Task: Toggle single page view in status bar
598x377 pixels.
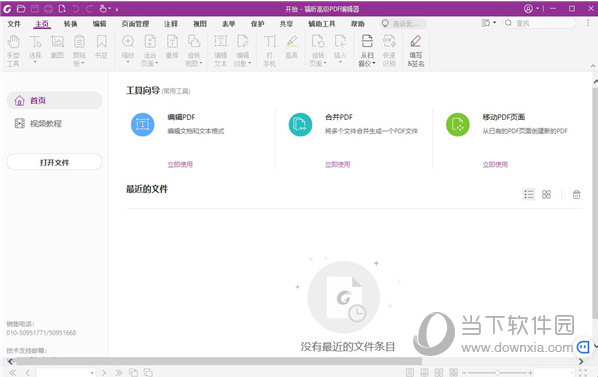Action: click(410, 372)
